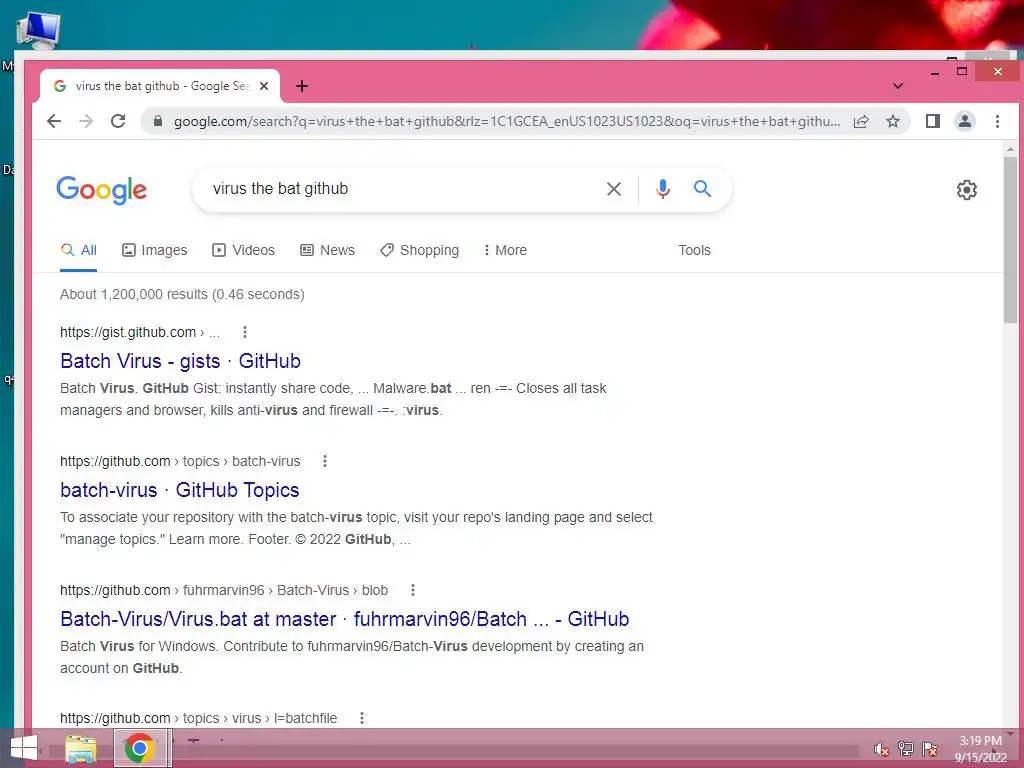Image resolution: width=1024 pixels, height=768 pixels.
Task: Click the forward navigation arrow
Action: 86,121
